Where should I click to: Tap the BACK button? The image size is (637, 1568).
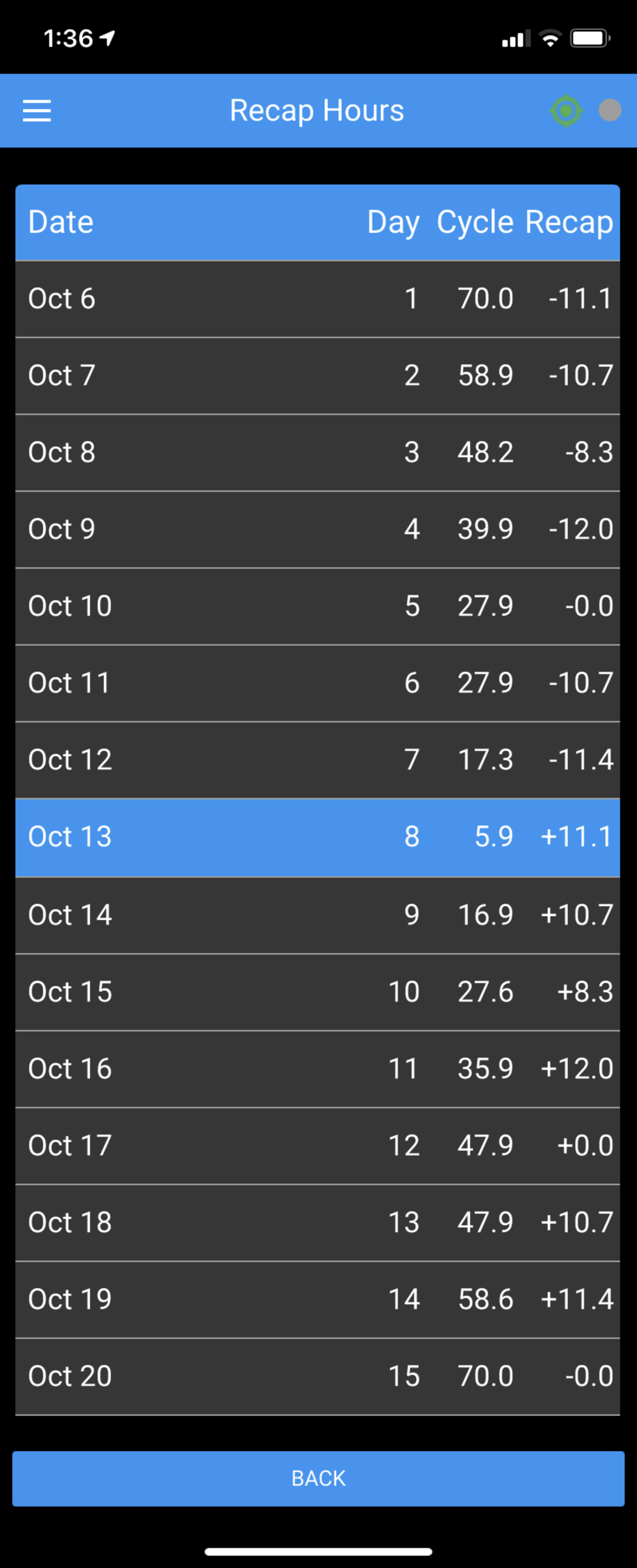coord(318,1478)
